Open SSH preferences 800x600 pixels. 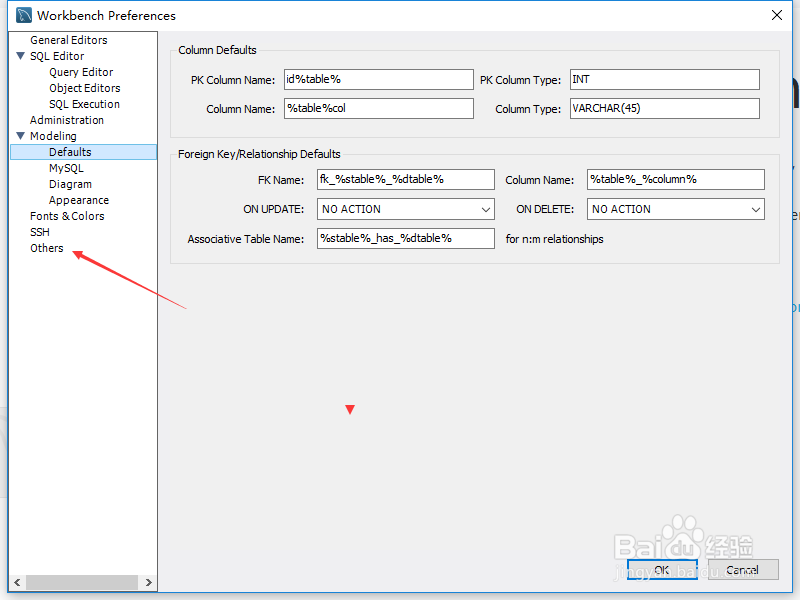click(x=40, y=232)
